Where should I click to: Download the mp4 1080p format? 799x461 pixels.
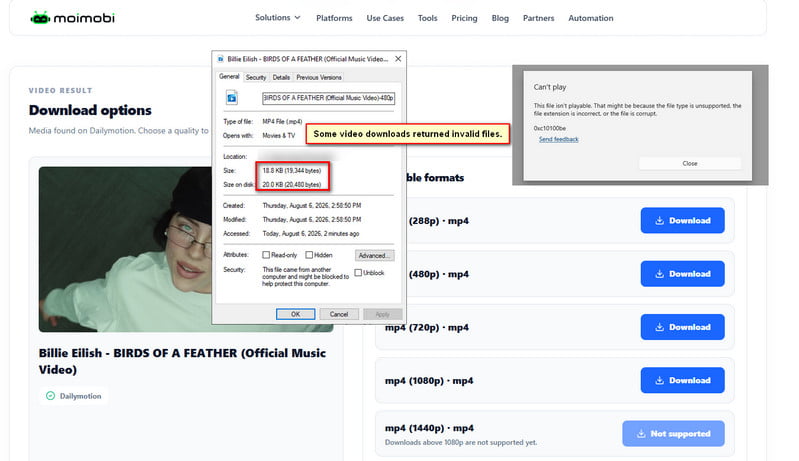(x=682, y=380)
